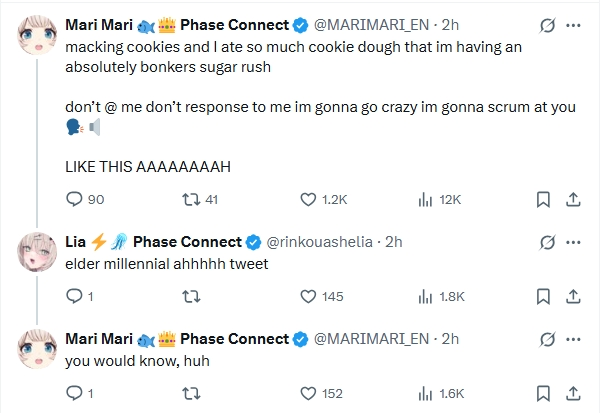
Task: Open the @rinkouashelia profile handle
Action: pyautogui.click(x=321, y=241)
